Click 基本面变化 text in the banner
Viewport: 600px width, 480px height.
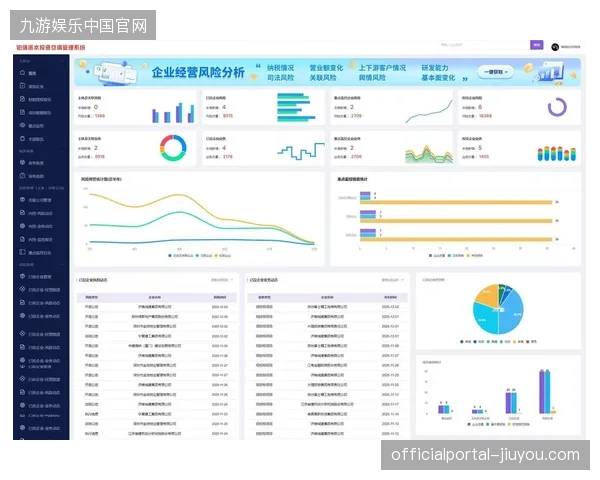pos(438,78)
